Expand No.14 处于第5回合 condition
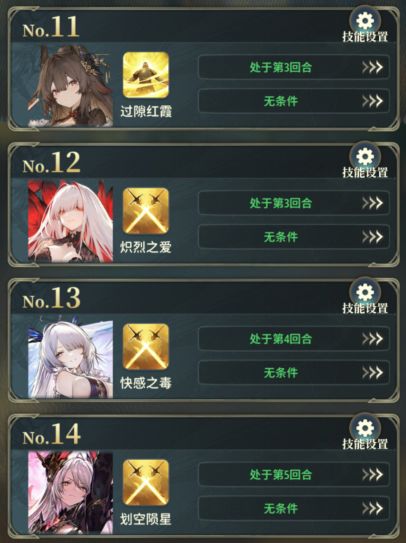Viewport: 406px width, 543px height. (x=294, y=474)
